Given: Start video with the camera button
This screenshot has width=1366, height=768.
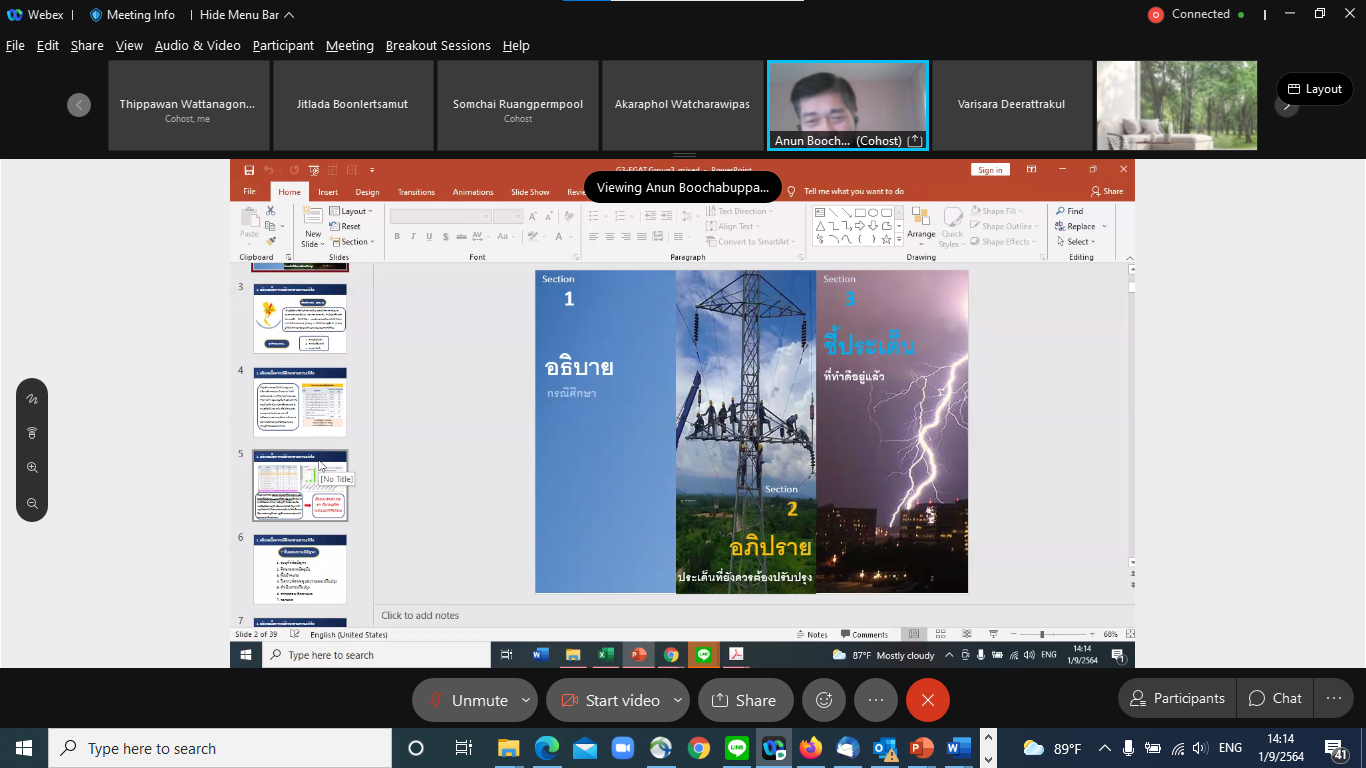Looking at the screenshot, I should tap(609, 700).
